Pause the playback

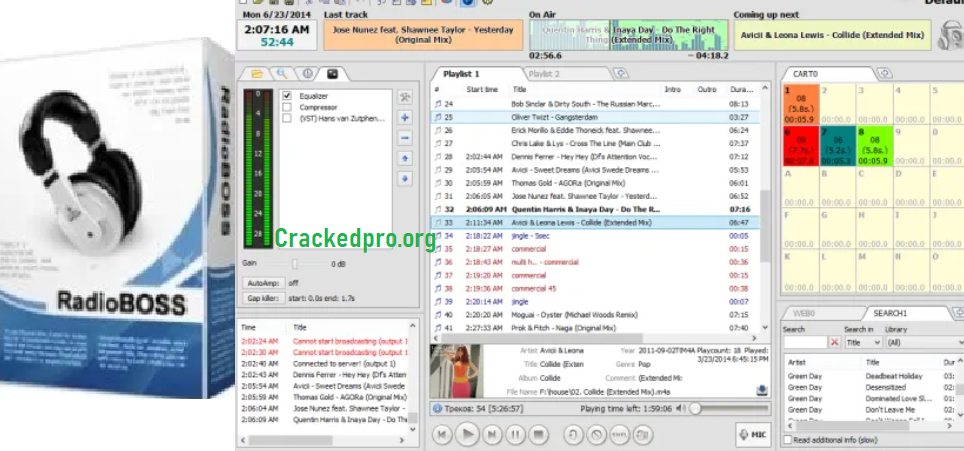click(515, 435)
